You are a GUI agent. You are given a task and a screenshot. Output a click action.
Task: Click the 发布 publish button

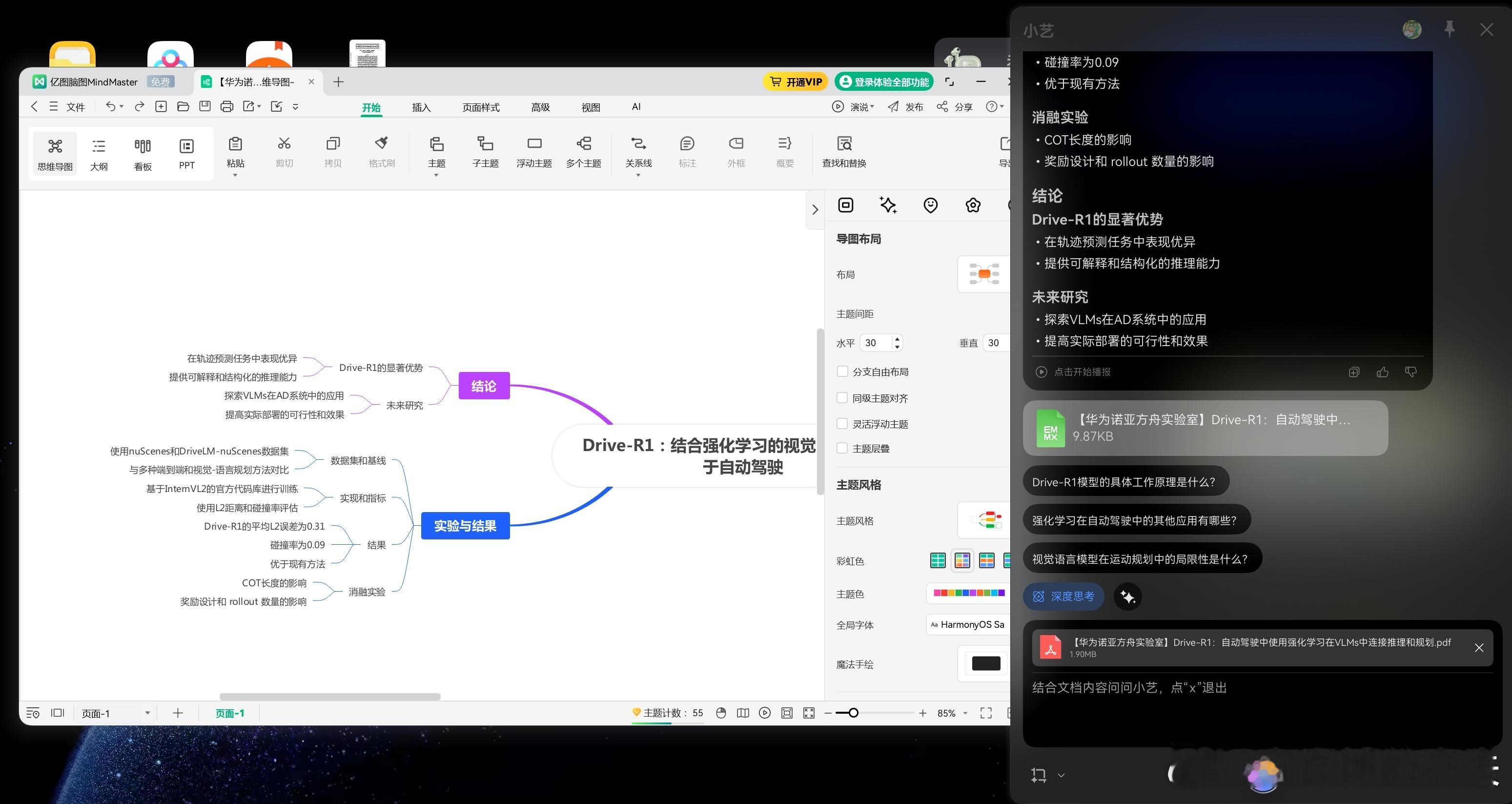tap(905, 106)
